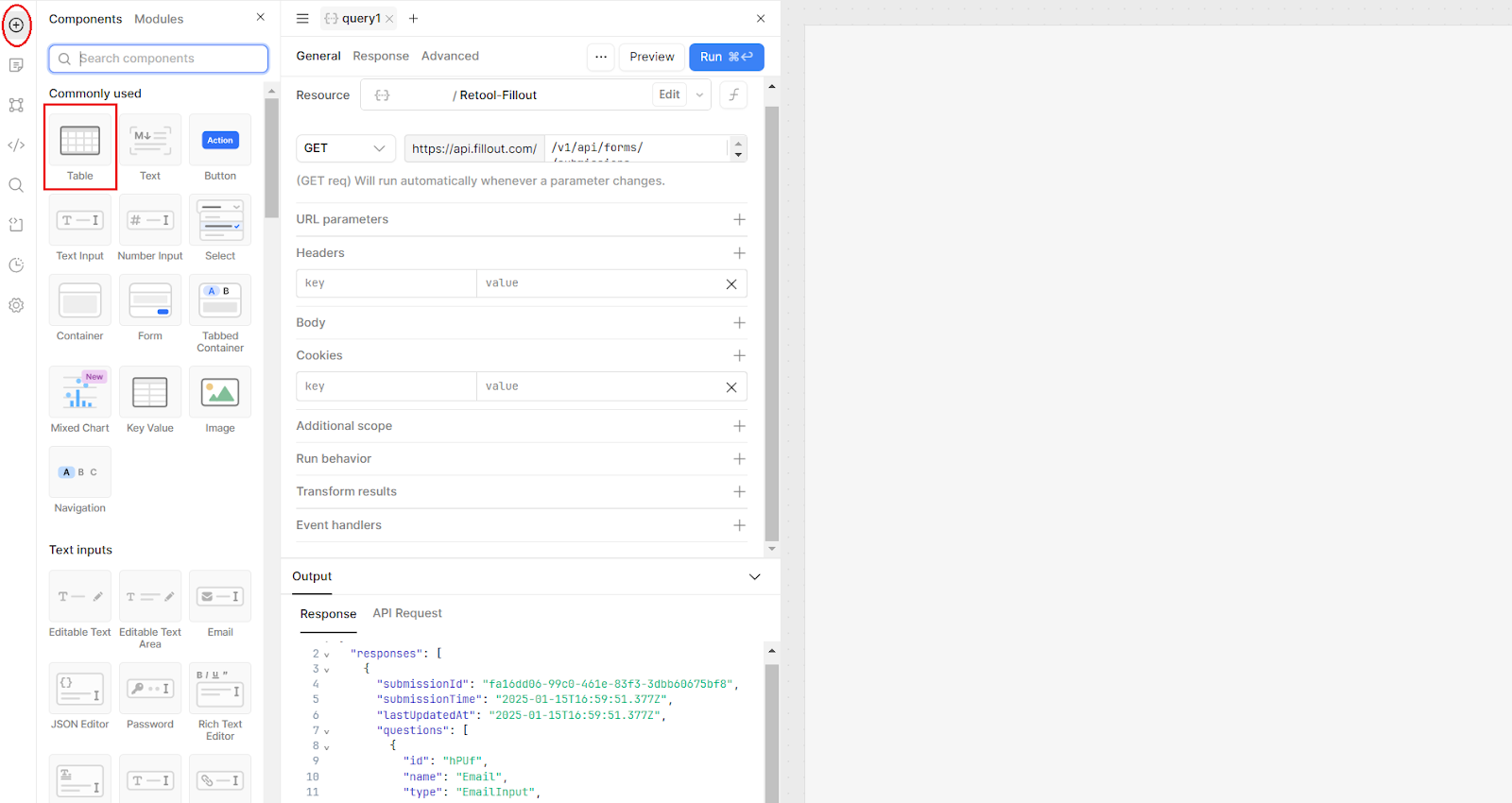Switch to the Response settings tab
This screenshot has height=803, width=1512.
click(x=381, y=56)
